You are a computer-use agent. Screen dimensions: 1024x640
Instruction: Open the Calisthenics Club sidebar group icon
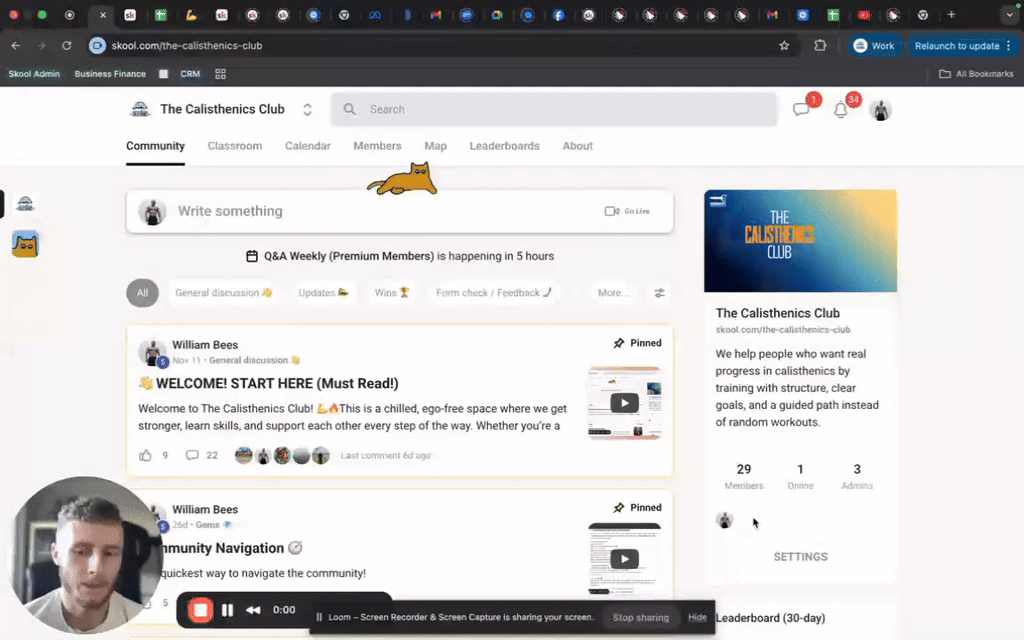(x=25, y=204)
